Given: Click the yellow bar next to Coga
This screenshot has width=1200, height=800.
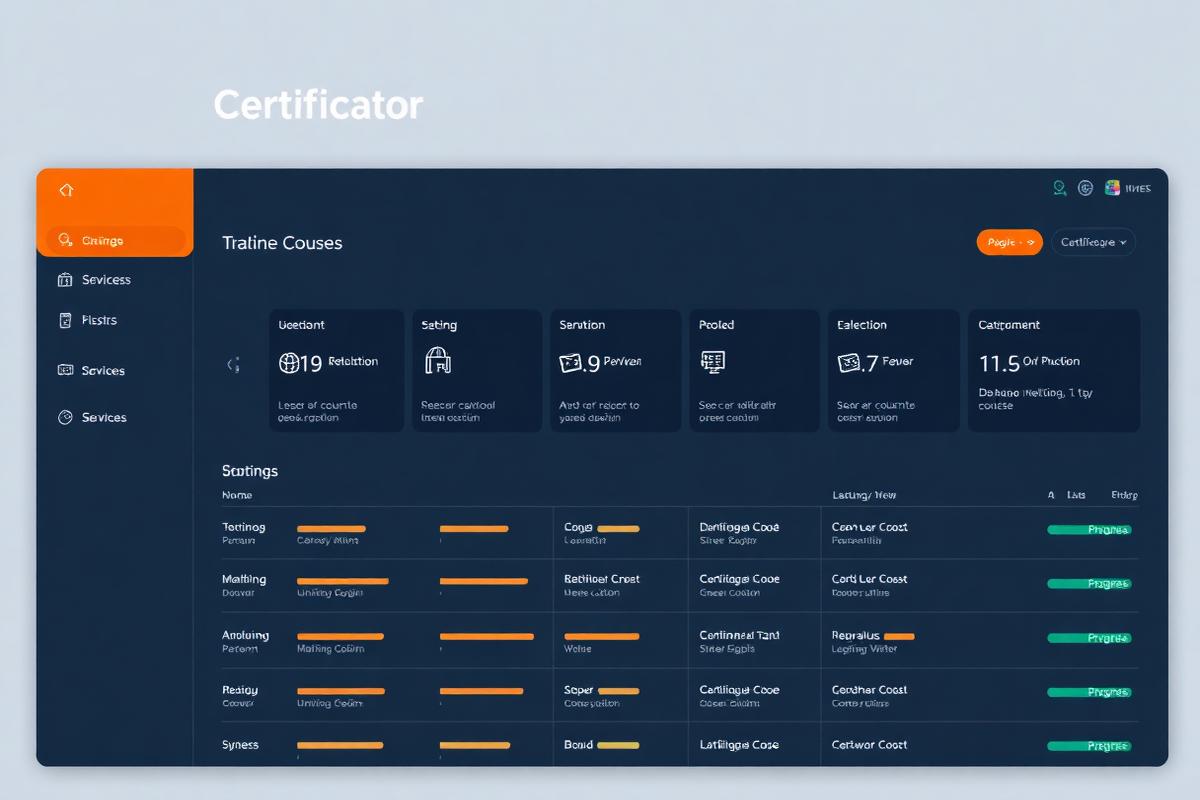Looking at the screenshot, I should (x=618, y=528).
